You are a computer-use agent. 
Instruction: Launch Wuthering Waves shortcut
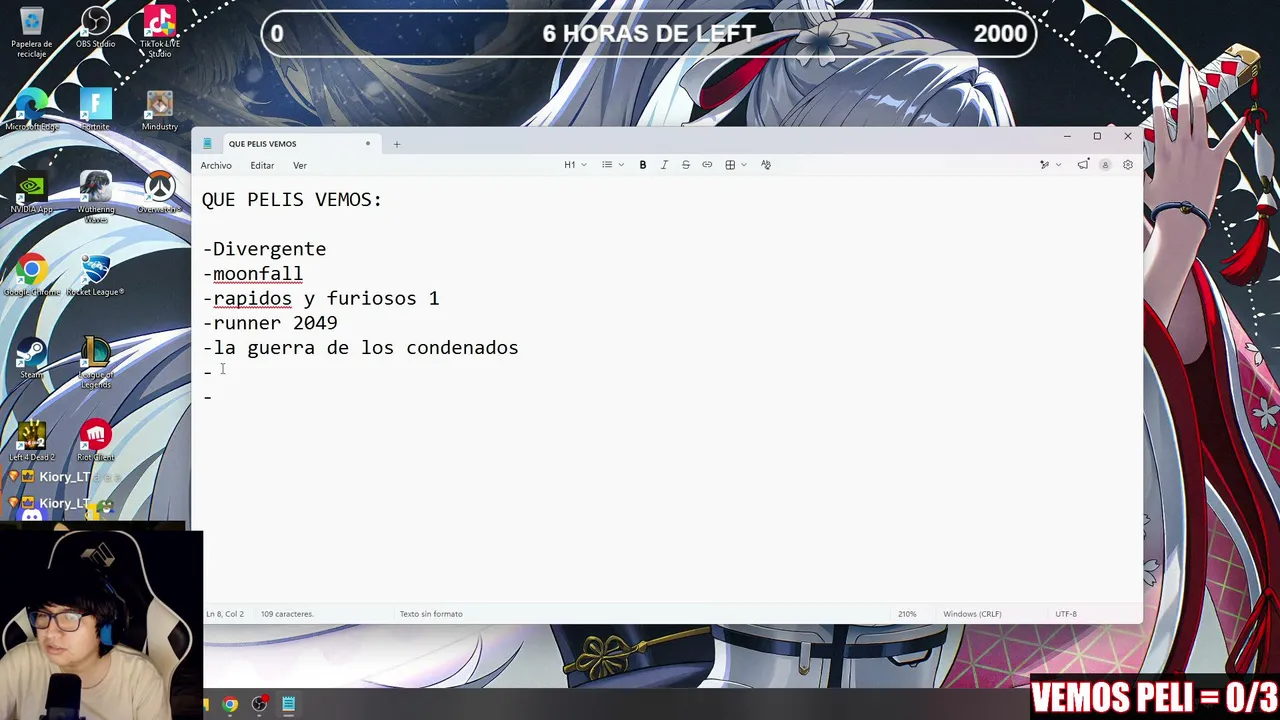pyautogui.click(x=95, y=196)
